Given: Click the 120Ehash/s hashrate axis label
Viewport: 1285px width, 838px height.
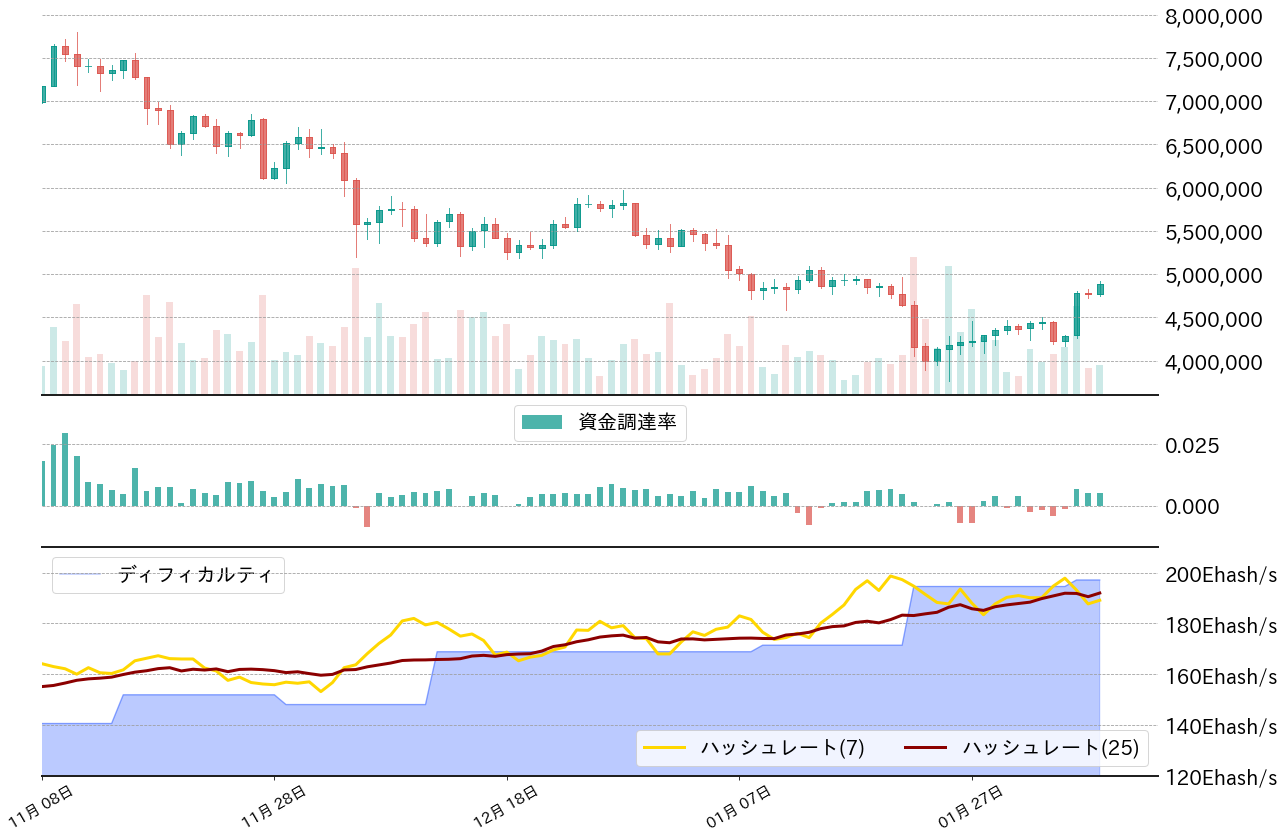Looking at the screenshot, I should (1221, 777).
